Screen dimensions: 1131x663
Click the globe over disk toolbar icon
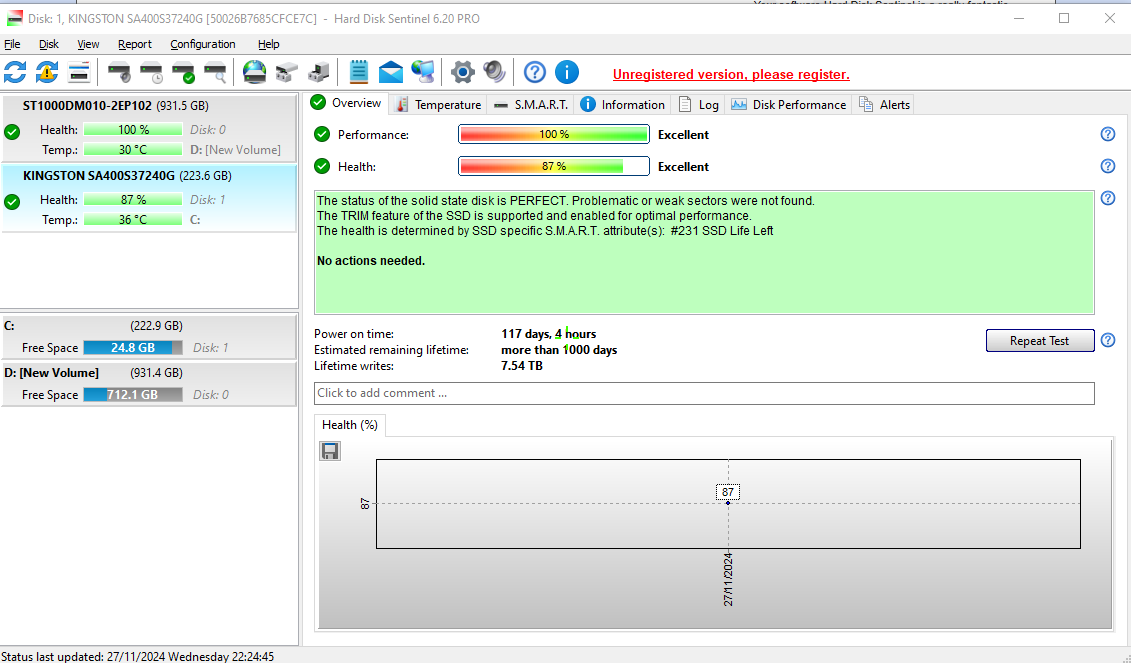255,72
